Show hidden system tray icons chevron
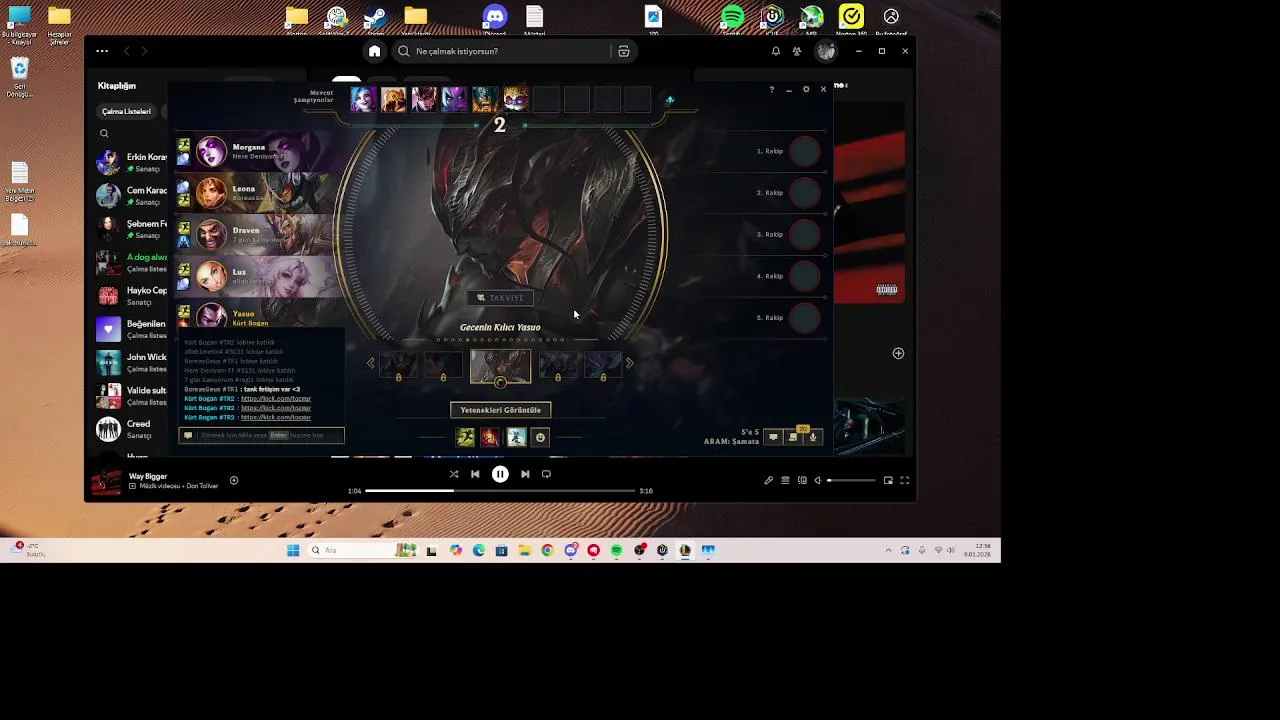1280x720 pixels. [x=888, y=550]
